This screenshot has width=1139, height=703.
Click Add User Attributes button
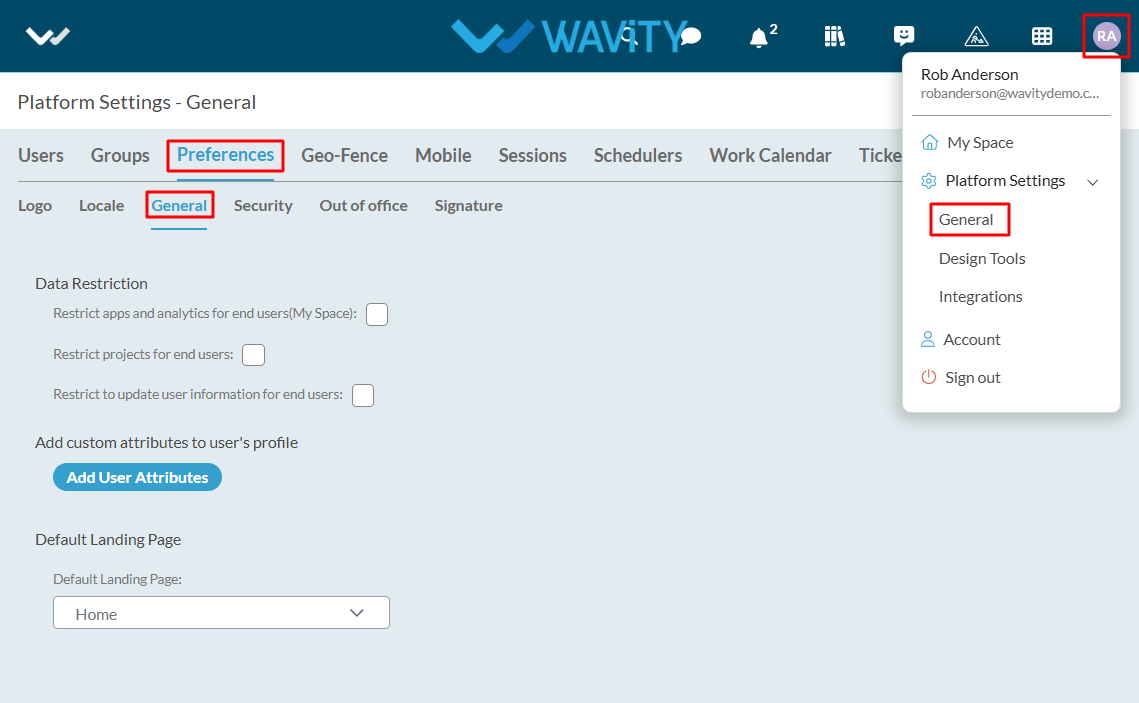click(x=137, y=477)
